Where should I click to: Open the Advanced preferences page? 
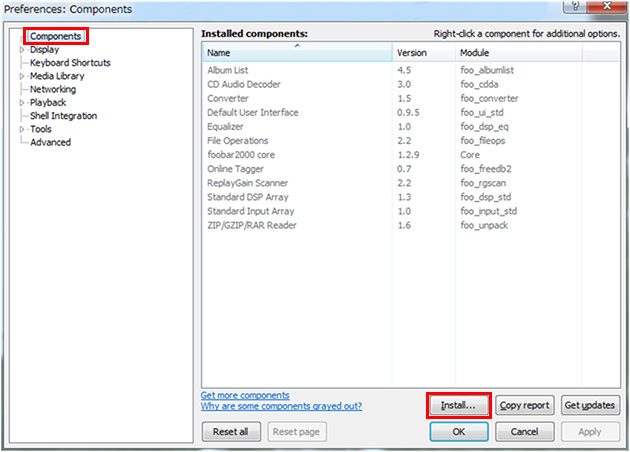tap(50, 142)
